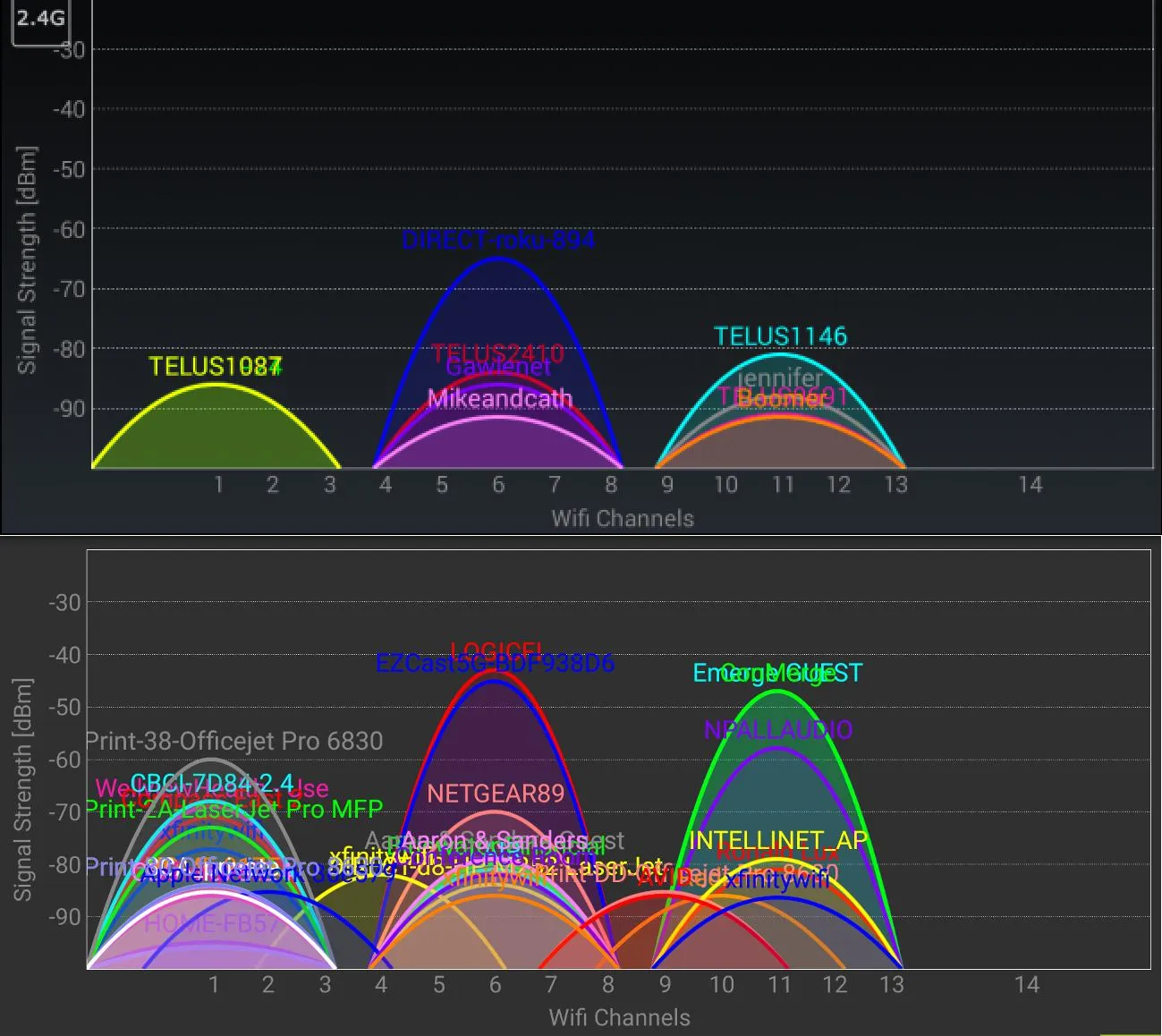1162x1036 pixels.
Task: Click the TELUS1146 network label
Action: [x=780, y=336]
